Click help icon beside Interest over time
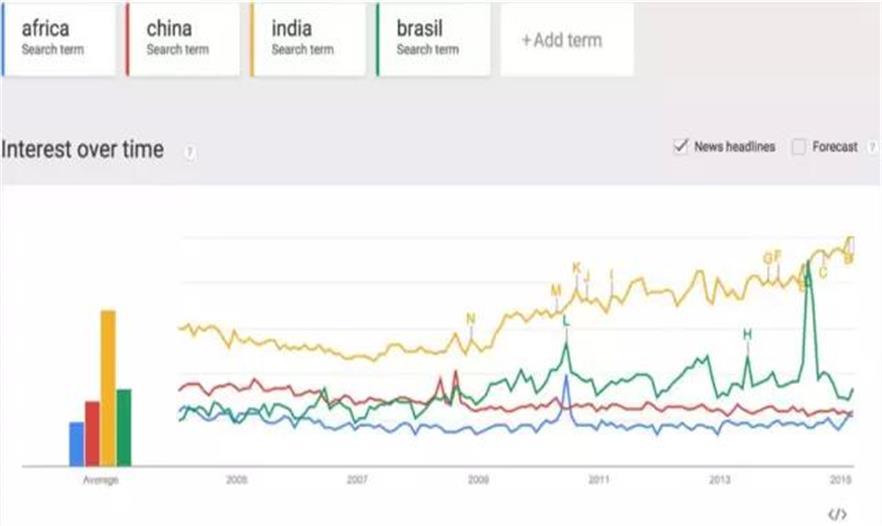882x526 pixels. 189,152
